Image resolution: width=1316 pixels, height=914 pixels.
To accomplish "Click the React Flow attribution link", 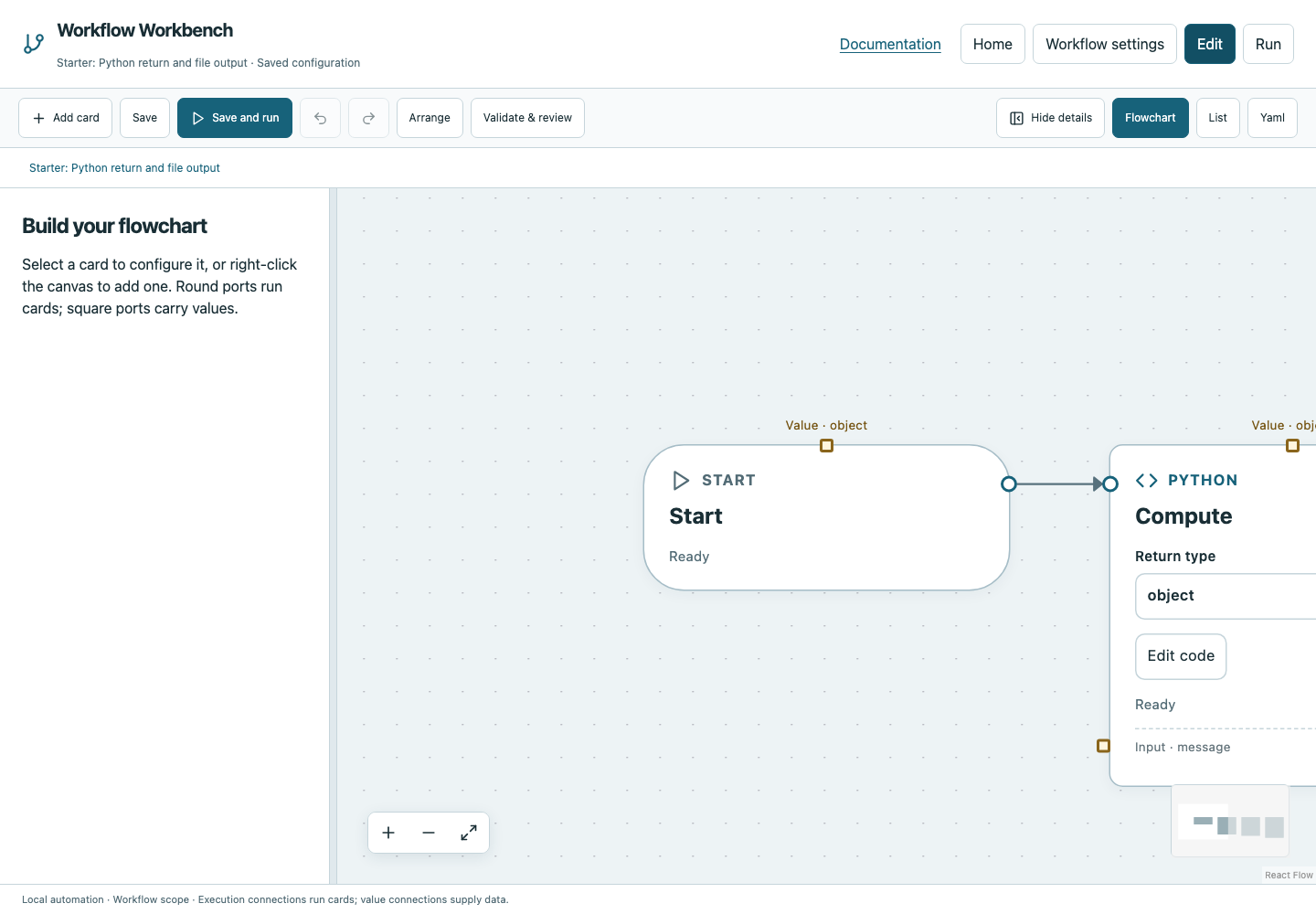I will click(1289, 875).
